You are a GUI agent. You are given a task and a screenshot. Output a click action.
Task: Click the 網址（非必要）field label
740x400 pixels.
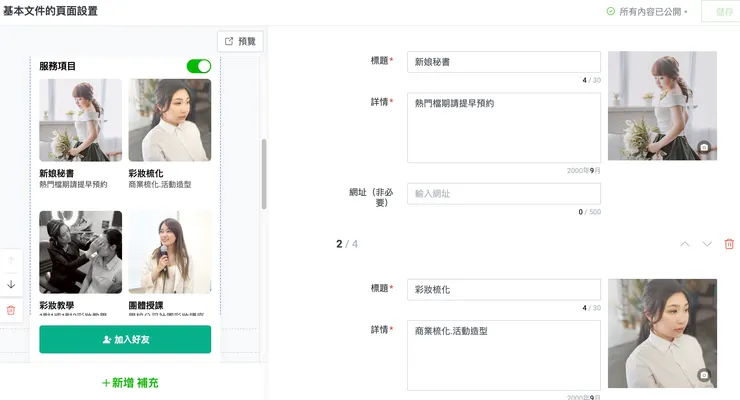371,197
